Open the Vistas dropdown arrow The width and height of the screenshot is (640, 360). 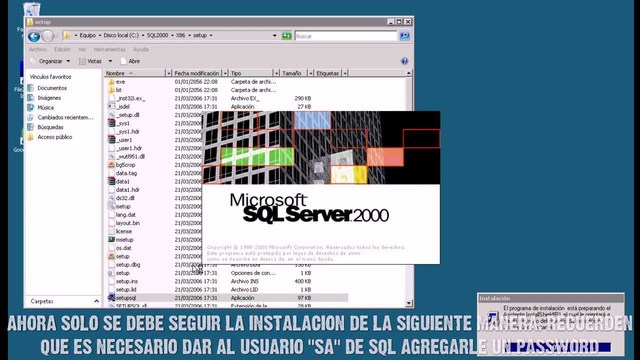(x=110, y=61)
